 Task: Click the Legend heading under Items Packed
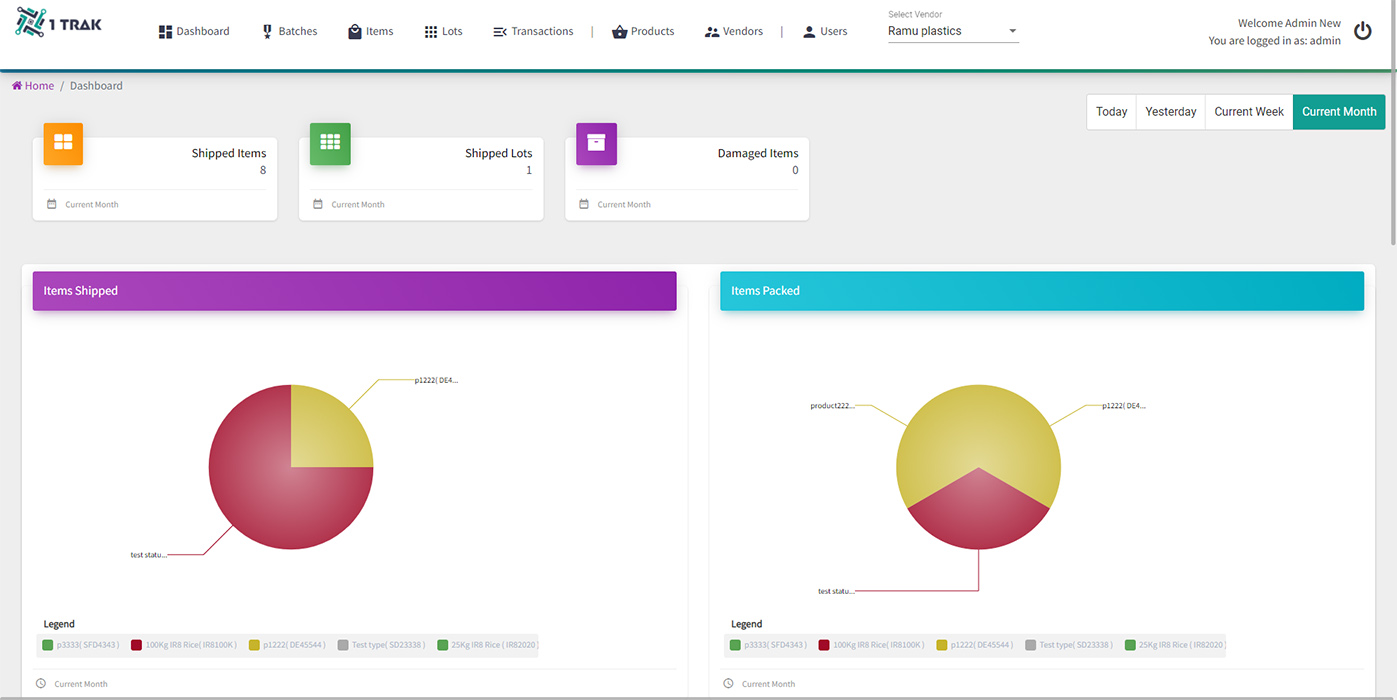[746, 624]
